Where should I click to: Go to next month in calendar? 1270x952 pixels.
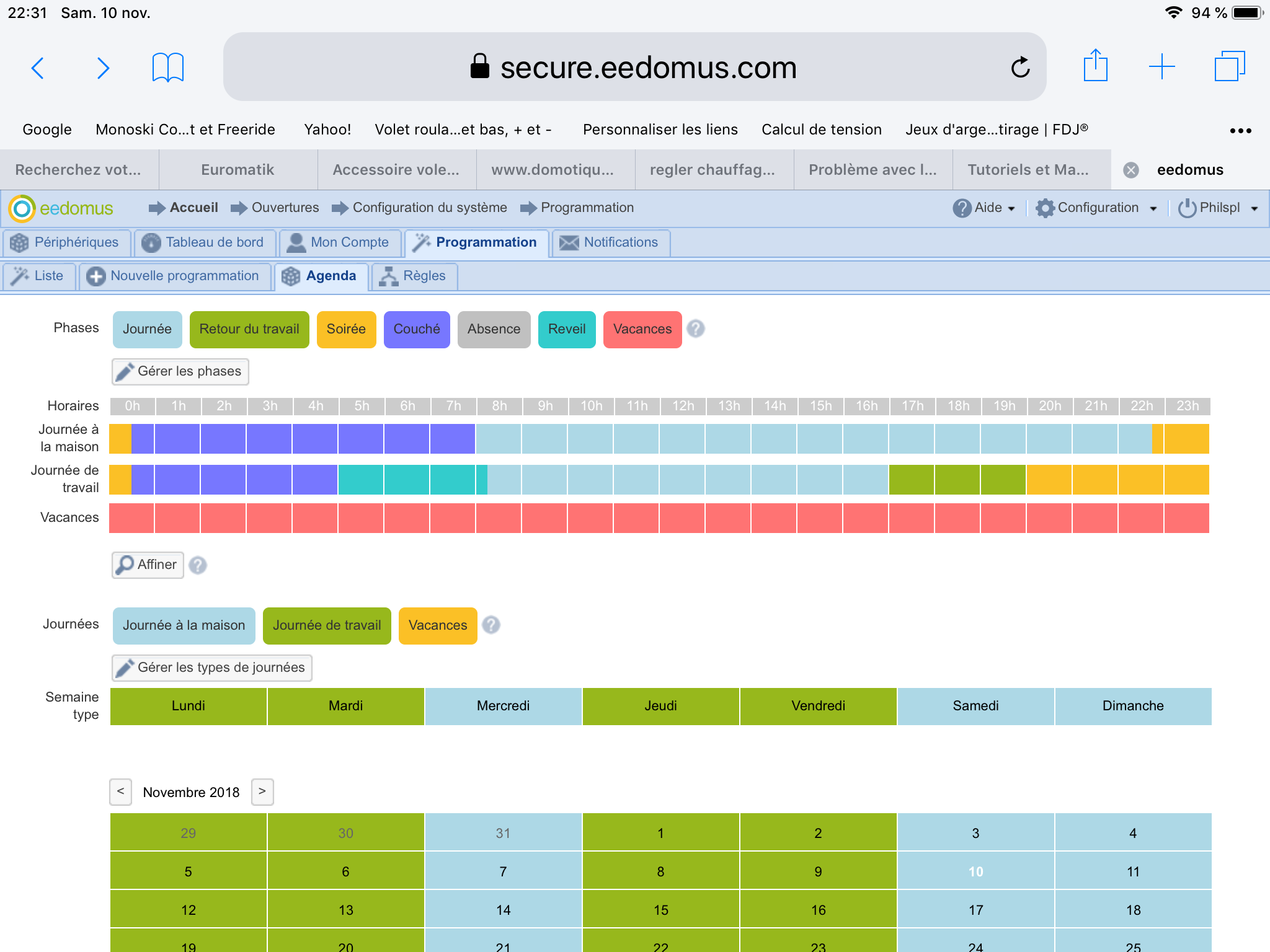(262, 791)
